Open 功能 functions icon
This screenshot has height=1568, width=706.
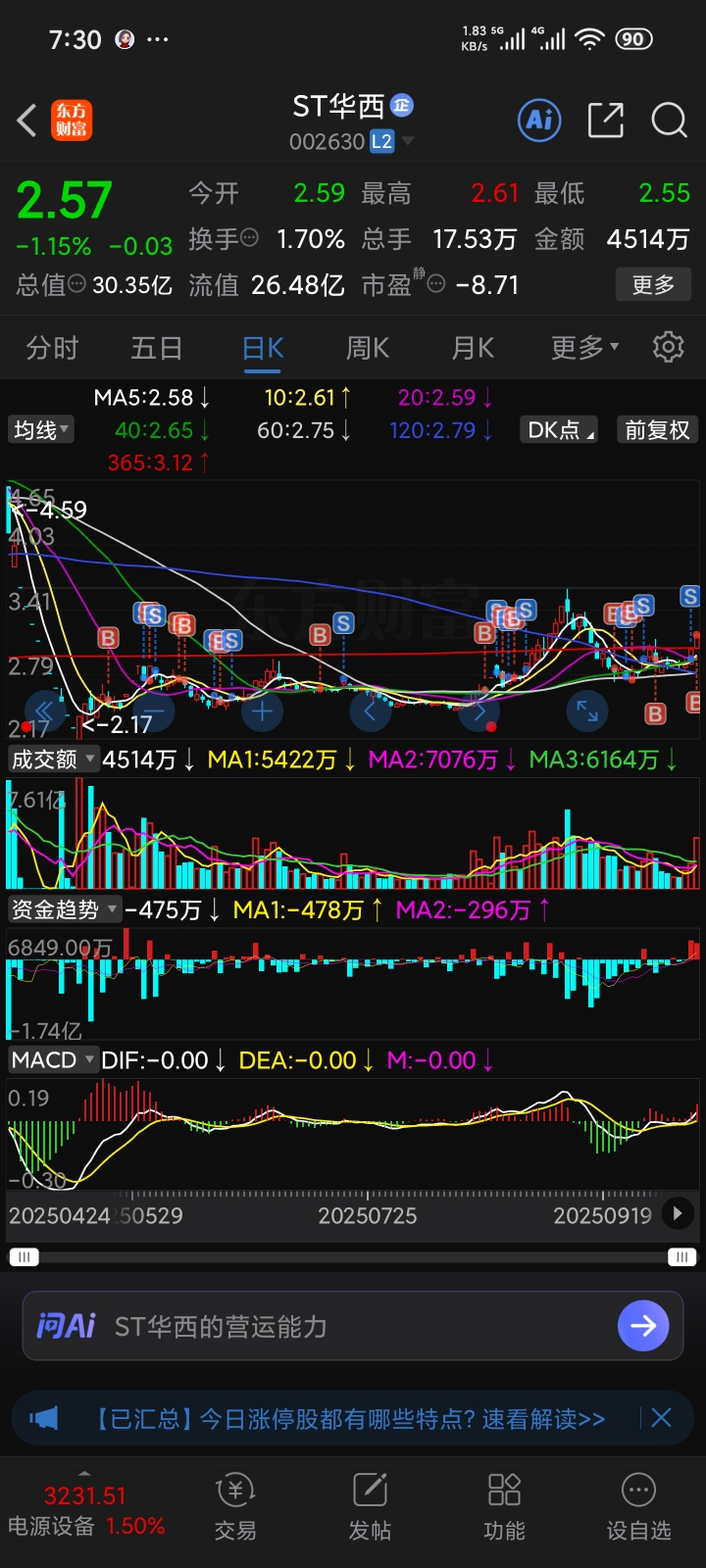[504, 1508]
